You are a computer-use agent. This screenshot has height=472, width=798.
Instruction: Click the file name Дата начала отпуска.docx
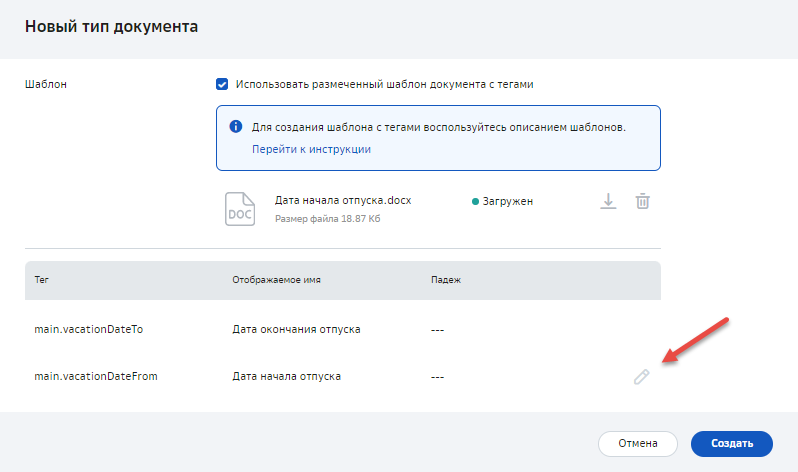[x=343, y=200]
